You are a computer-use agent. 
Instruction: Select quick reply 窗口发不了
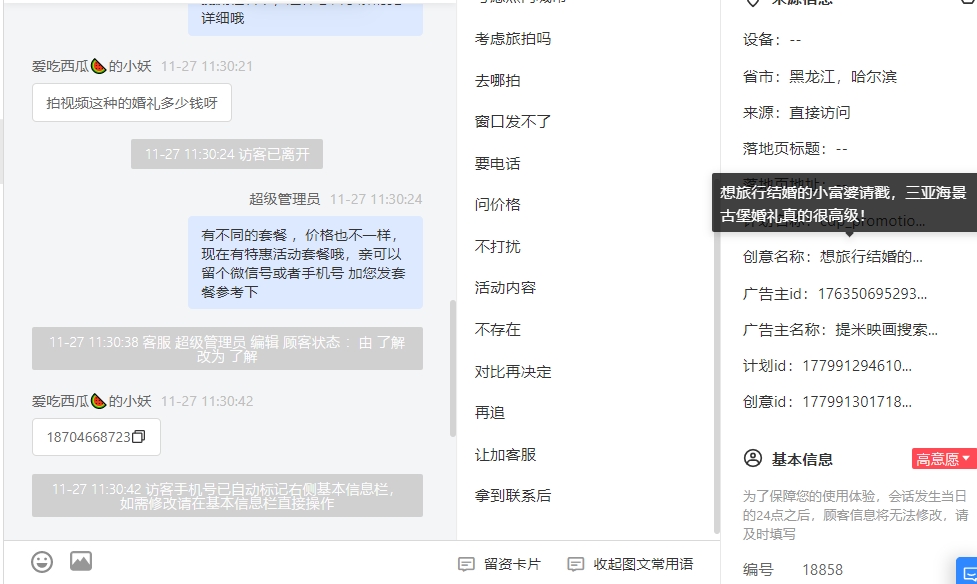pos(513,122)
